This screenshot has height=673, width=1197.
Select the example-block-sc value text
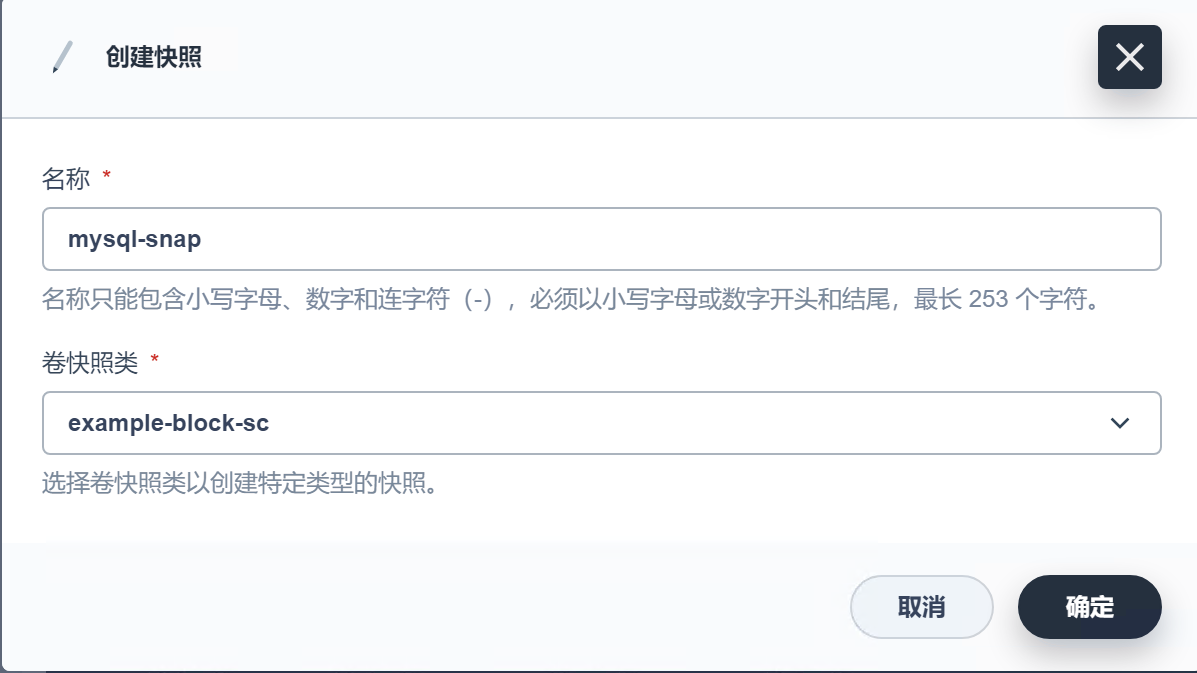tap(168, 423)
